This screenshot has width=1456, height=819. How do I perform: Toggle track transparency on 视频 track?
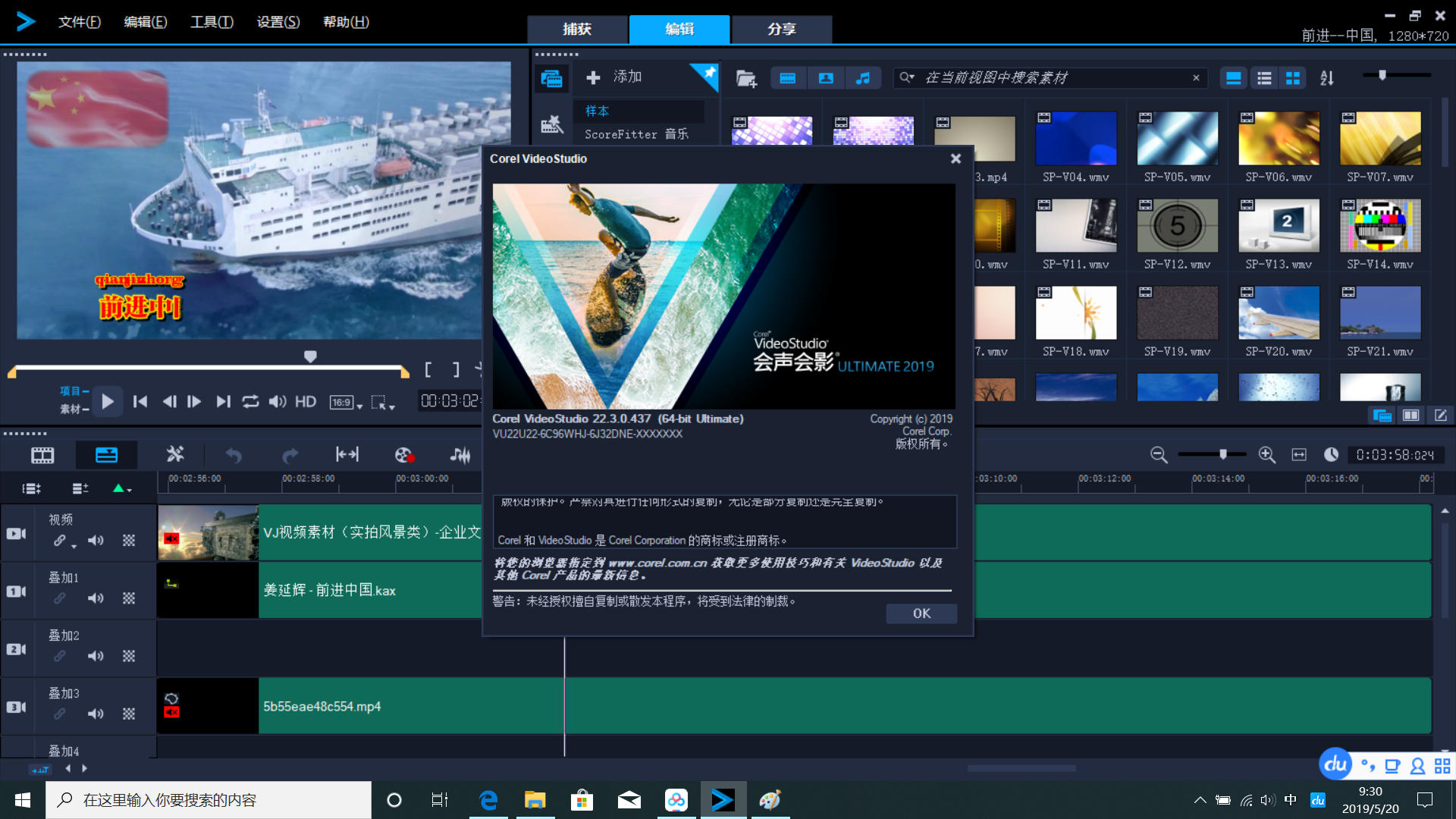point(129,541)
